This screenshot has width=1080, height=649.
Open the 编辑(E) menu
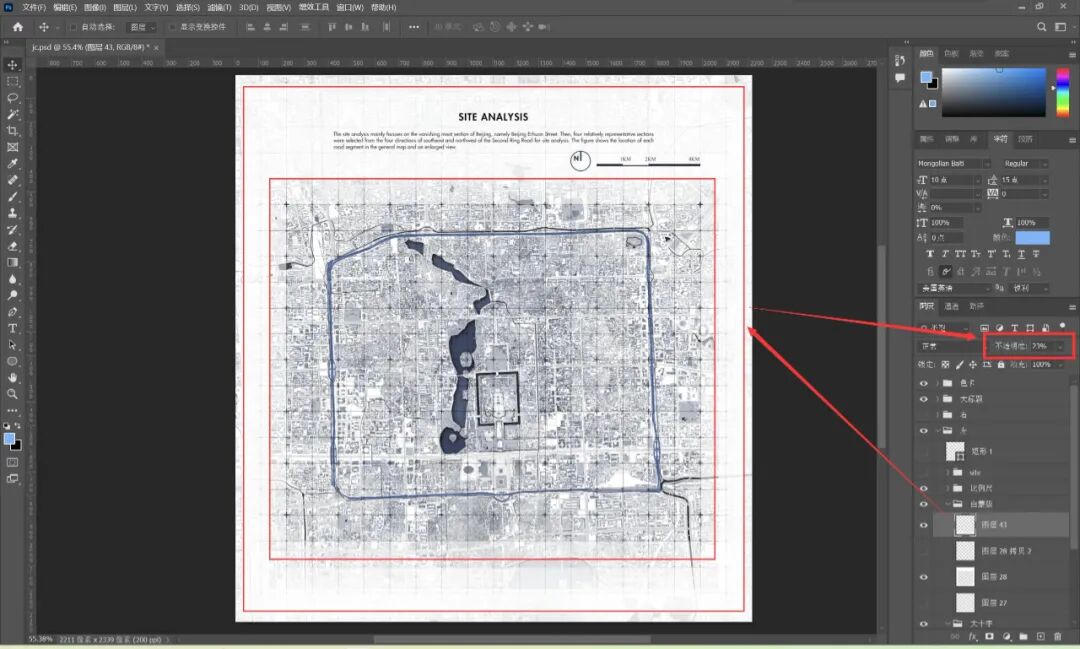coord(65,8)
